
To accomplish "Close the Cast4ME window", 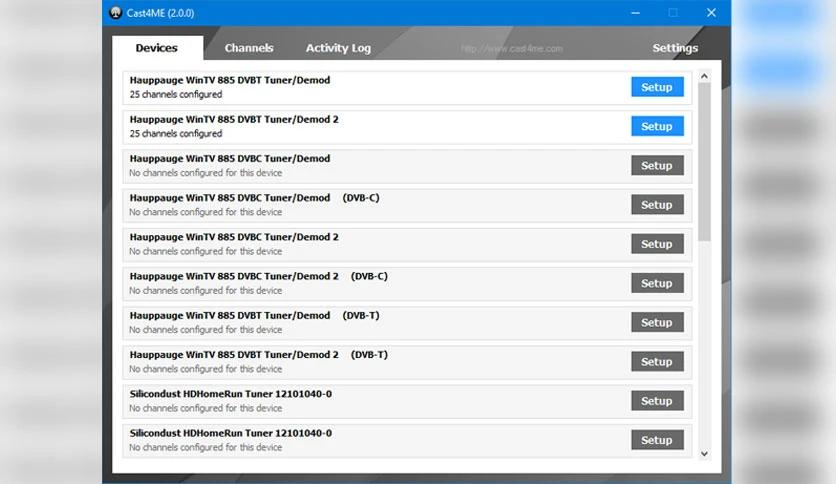I will (x=711, y=13).
